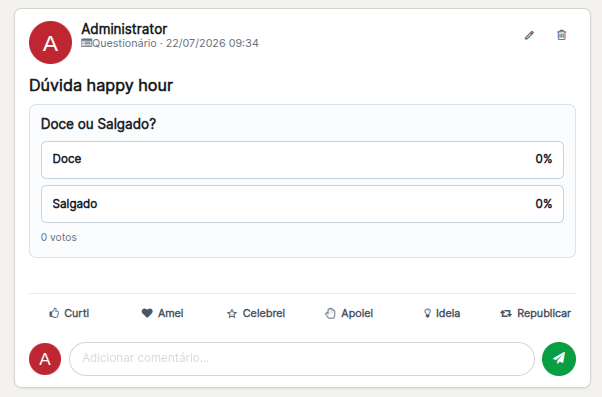Screen dimensions: 602x397
Task: Click the post title Dúvida happy hour
Action: [101, 85]
